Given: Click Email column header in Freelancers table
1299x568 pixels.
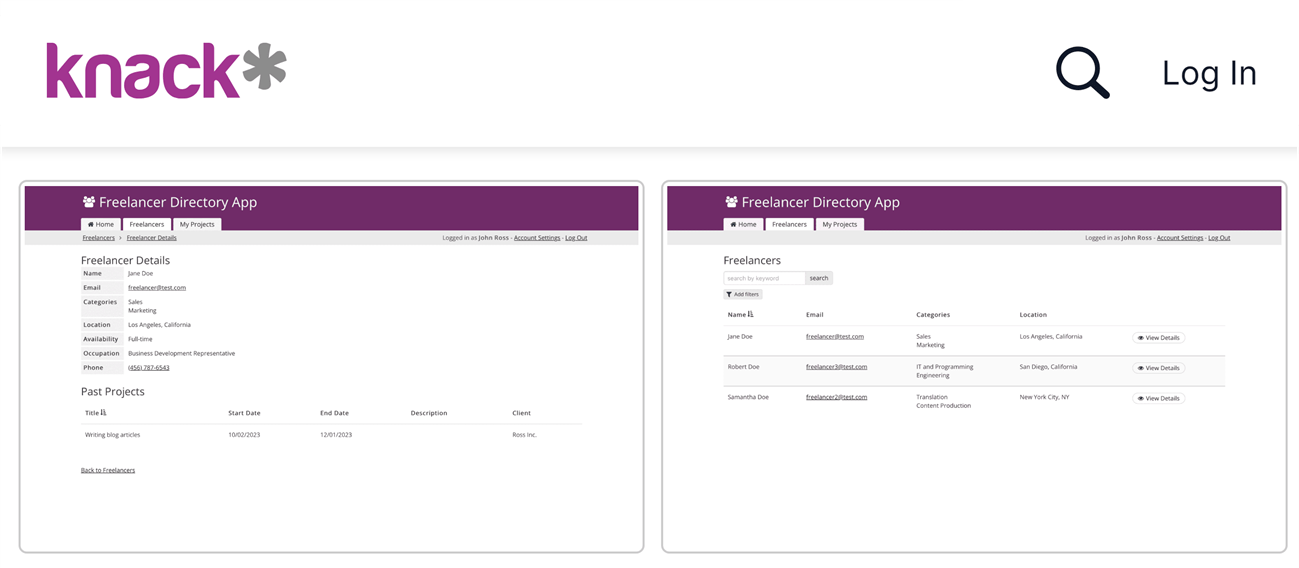Looking at the screenshot, I should click(x=815, y=315).
